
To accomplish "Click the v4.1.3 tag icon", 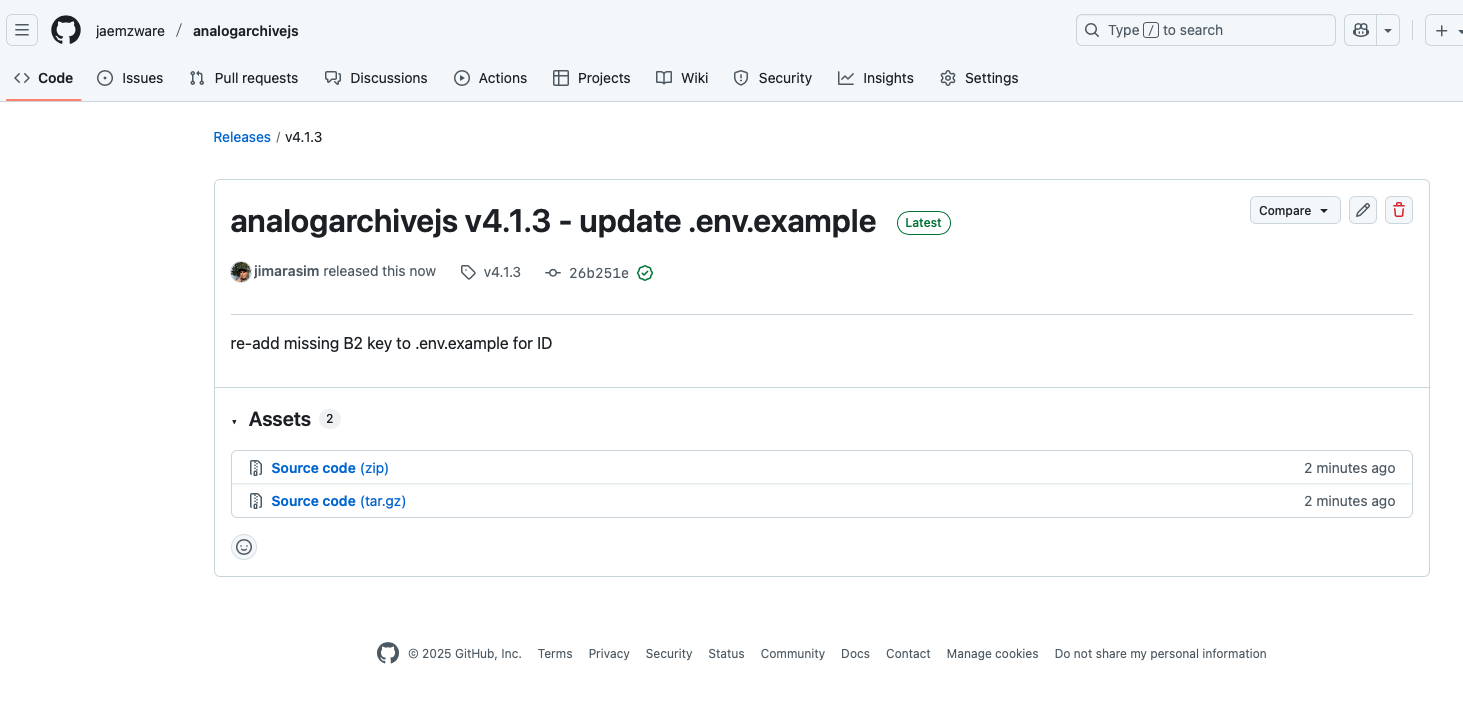I will pos(468,272).
